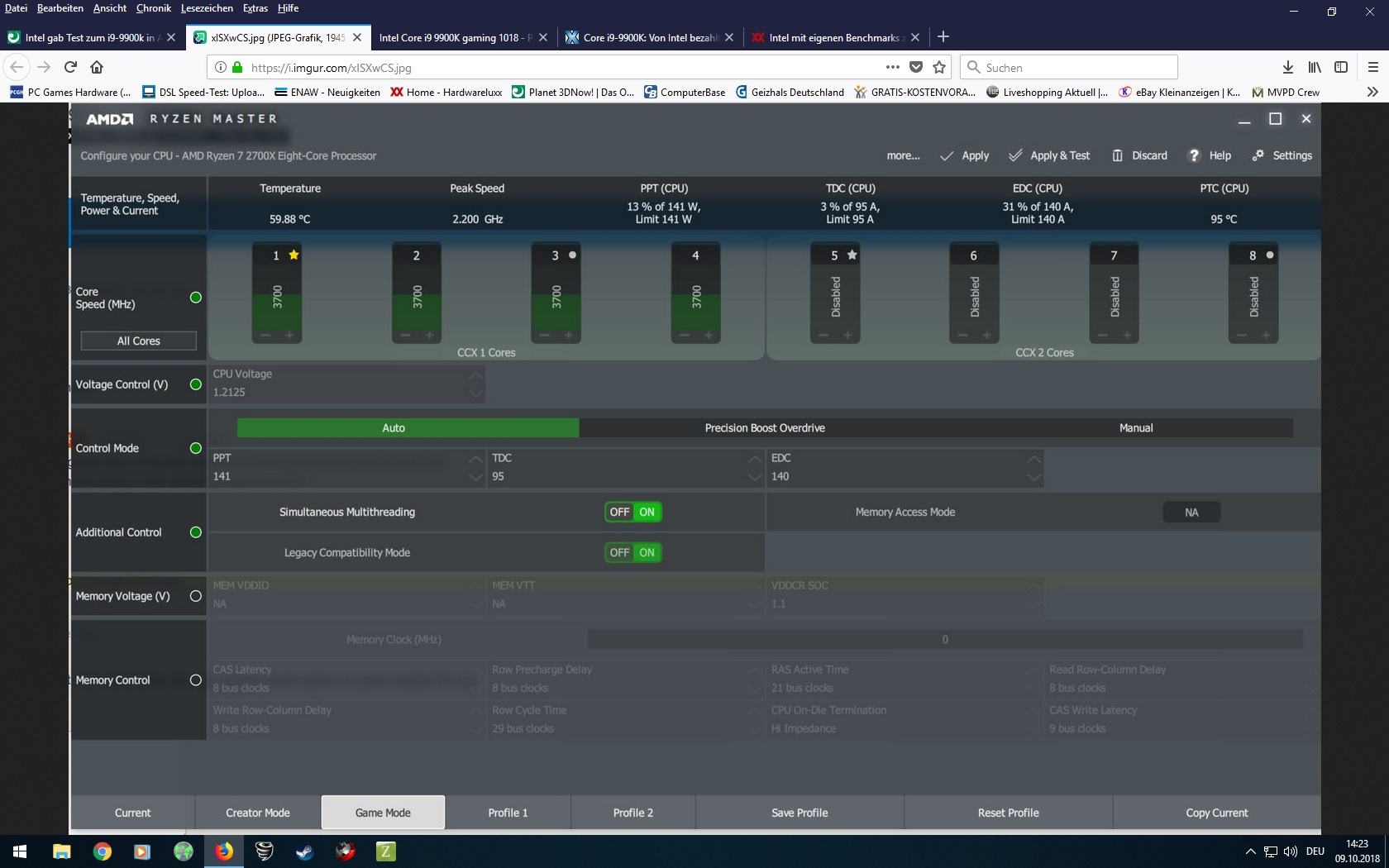Raise EDC value with up chevron

click(x=1033, y=459)
